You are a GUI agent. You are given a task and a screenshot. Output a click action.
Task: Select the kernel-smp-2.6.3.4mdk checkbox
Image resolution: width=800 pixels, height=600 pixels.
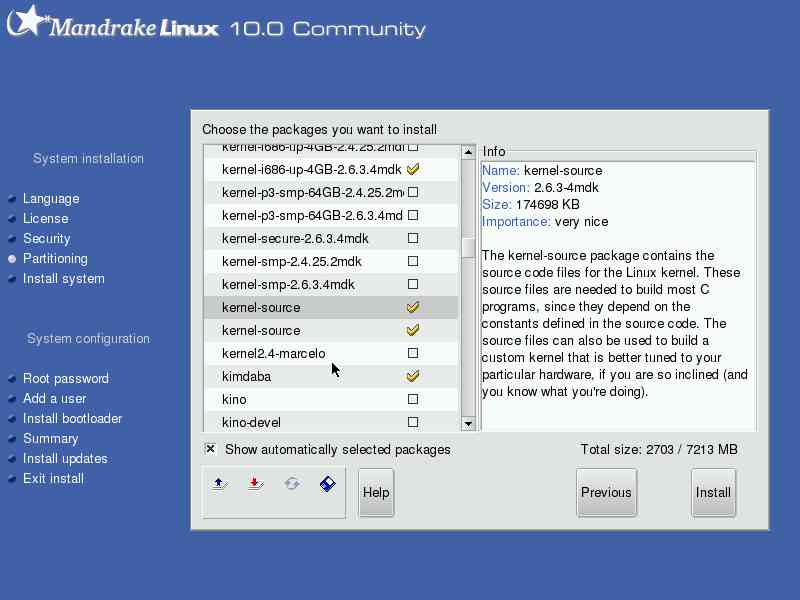click(413, 284)
